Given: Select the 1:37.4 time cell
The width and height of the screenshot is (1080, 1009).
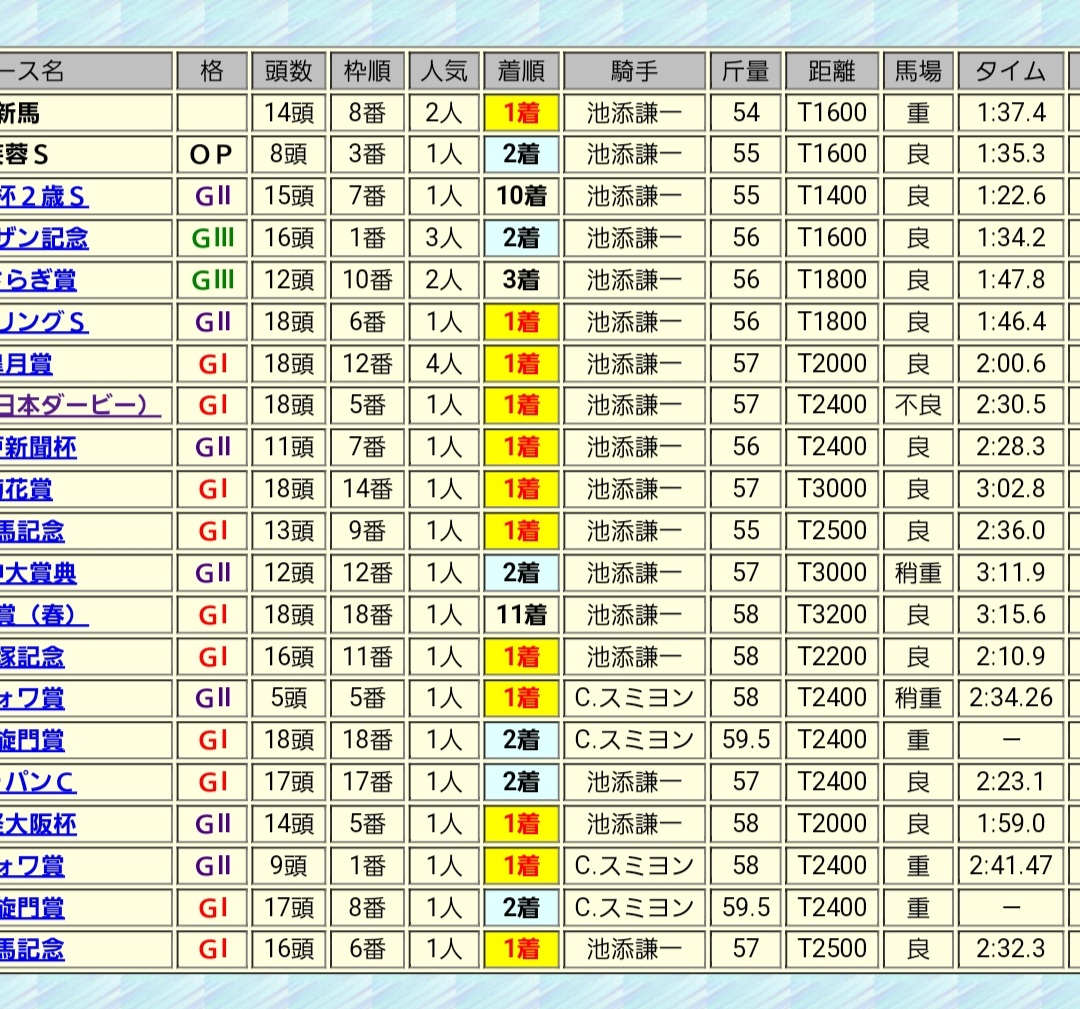Looking at the screenshot, I should coord(1010,113).
